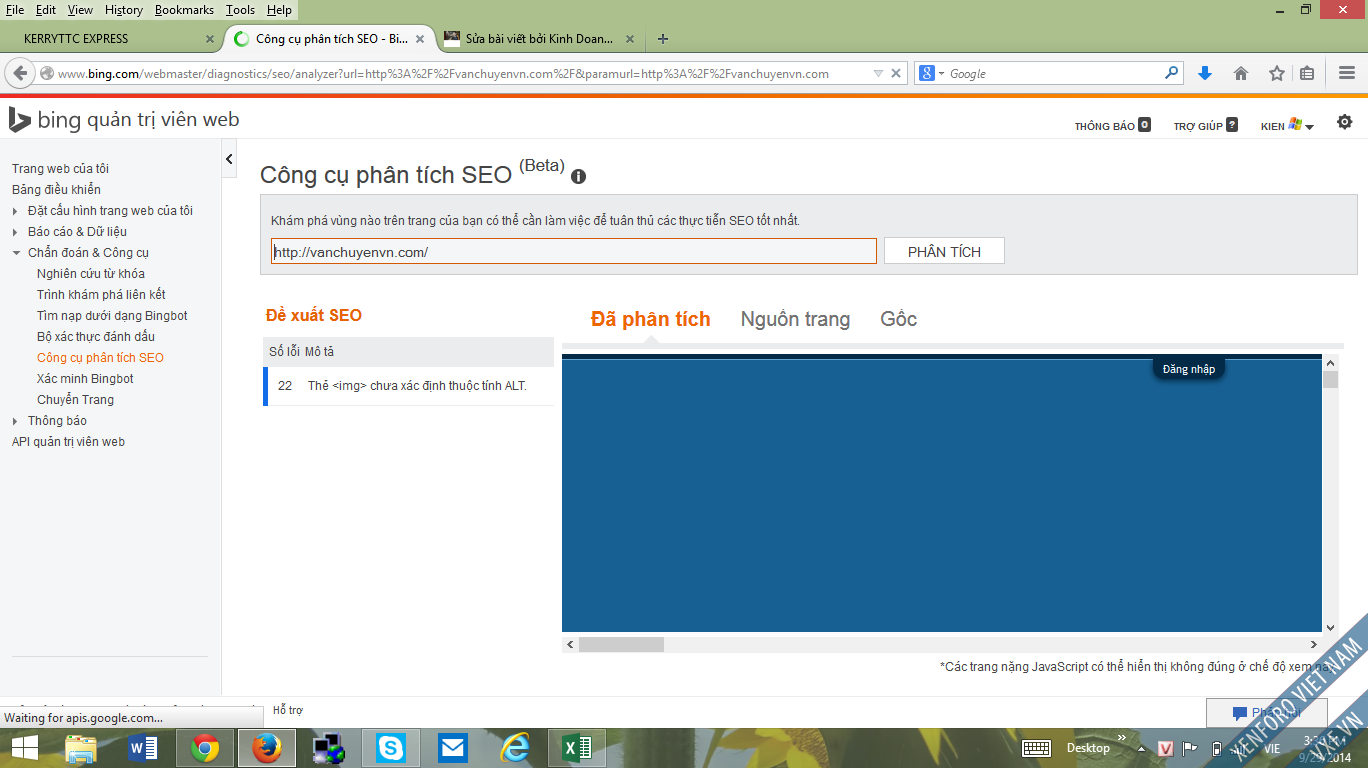Expand Đặt cấu hình trang web của tôi

(15, 211)
